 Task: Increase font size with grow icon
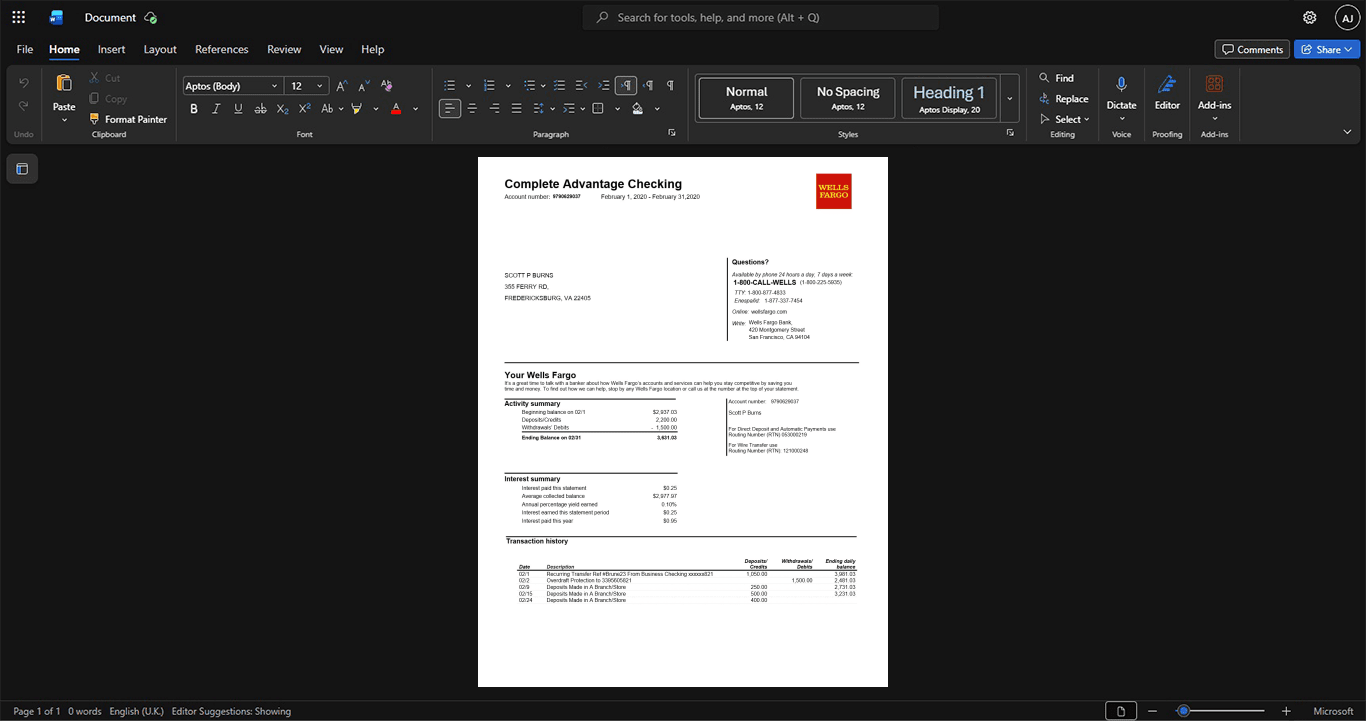(342, 86)
